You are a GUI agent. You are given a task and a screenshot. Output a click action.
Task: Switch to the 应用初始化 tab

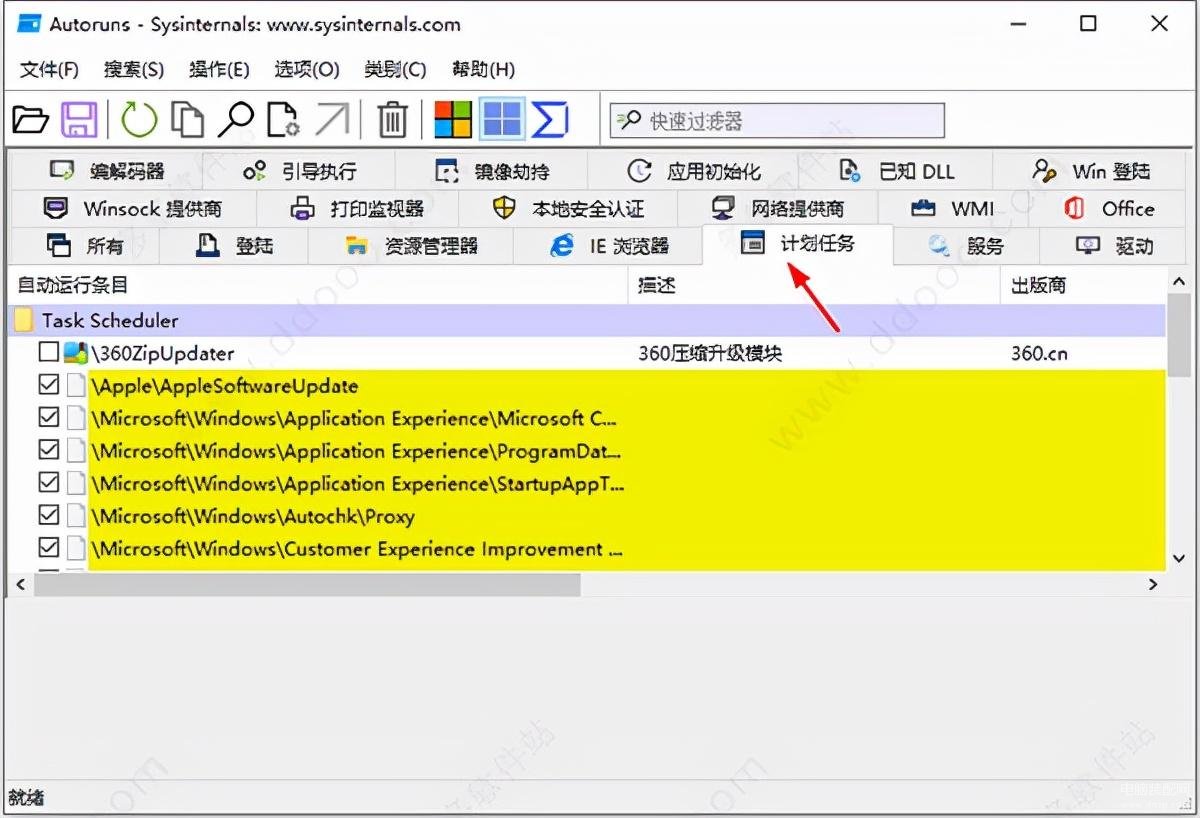pyautogui.click(x=694, y=171)
